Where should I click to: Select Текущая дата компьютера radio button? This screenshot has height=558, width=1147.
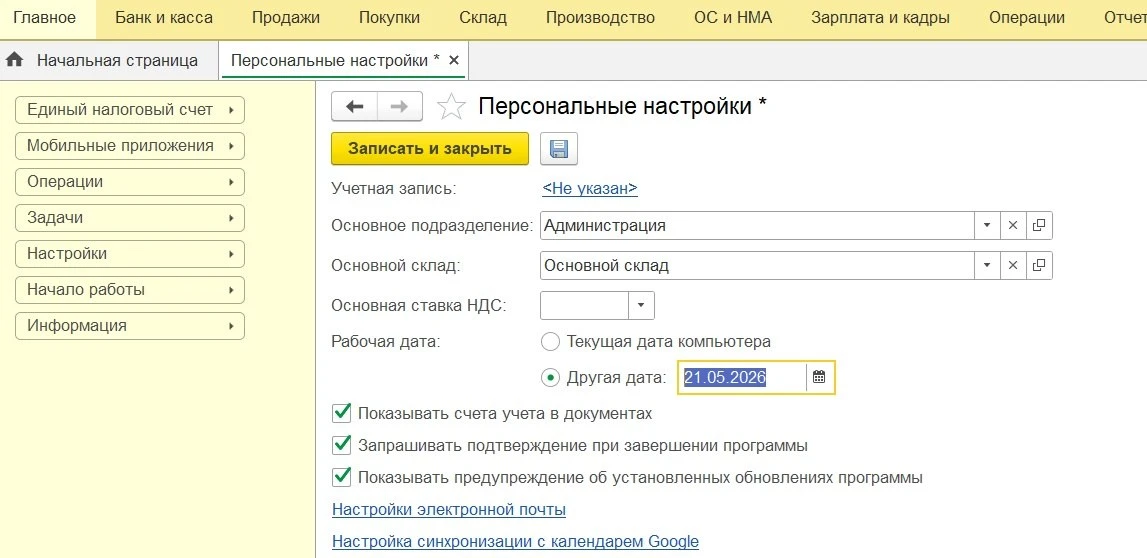click(550, 342)
